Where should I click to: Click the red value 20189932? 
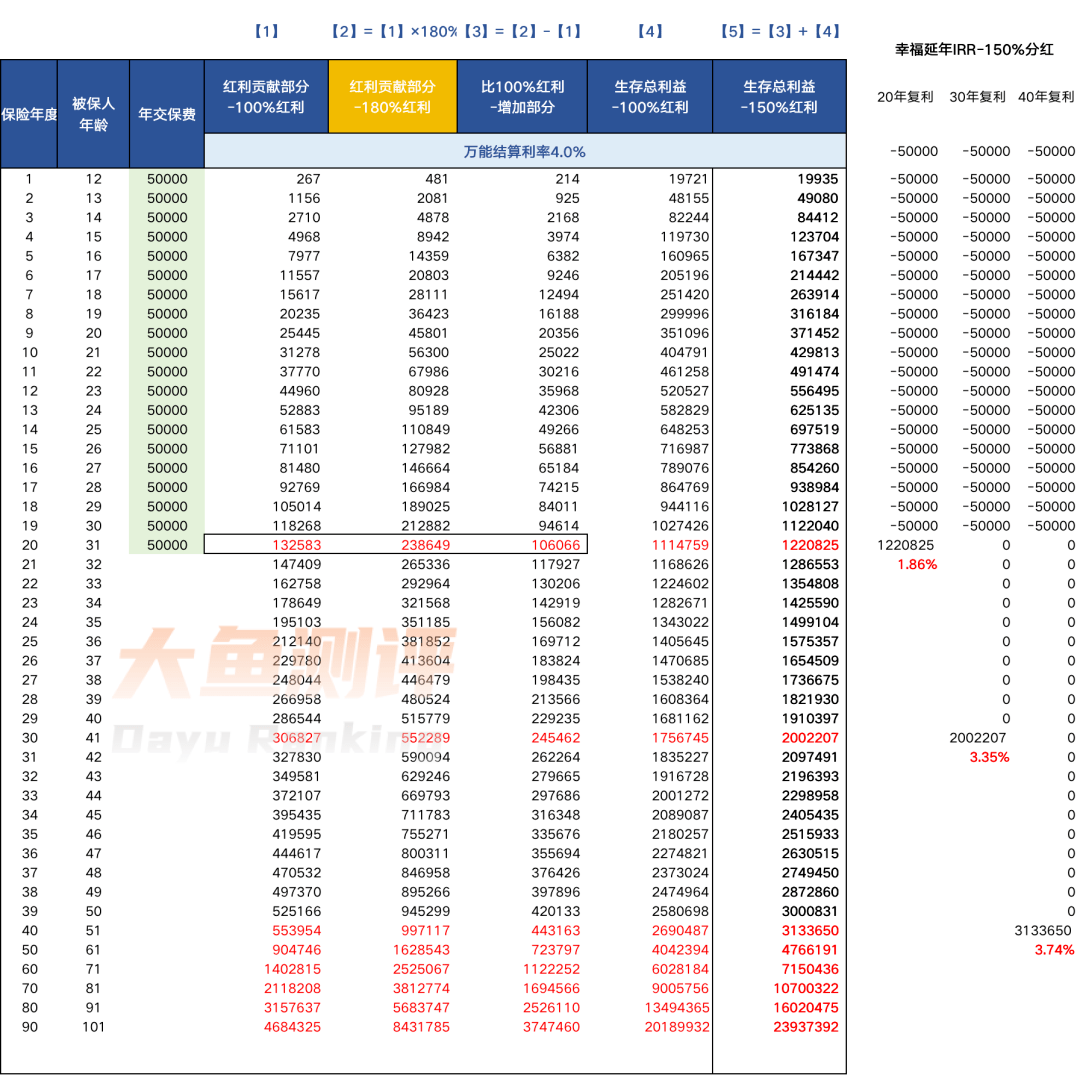pyautogui.click(x=677, y=1027)
